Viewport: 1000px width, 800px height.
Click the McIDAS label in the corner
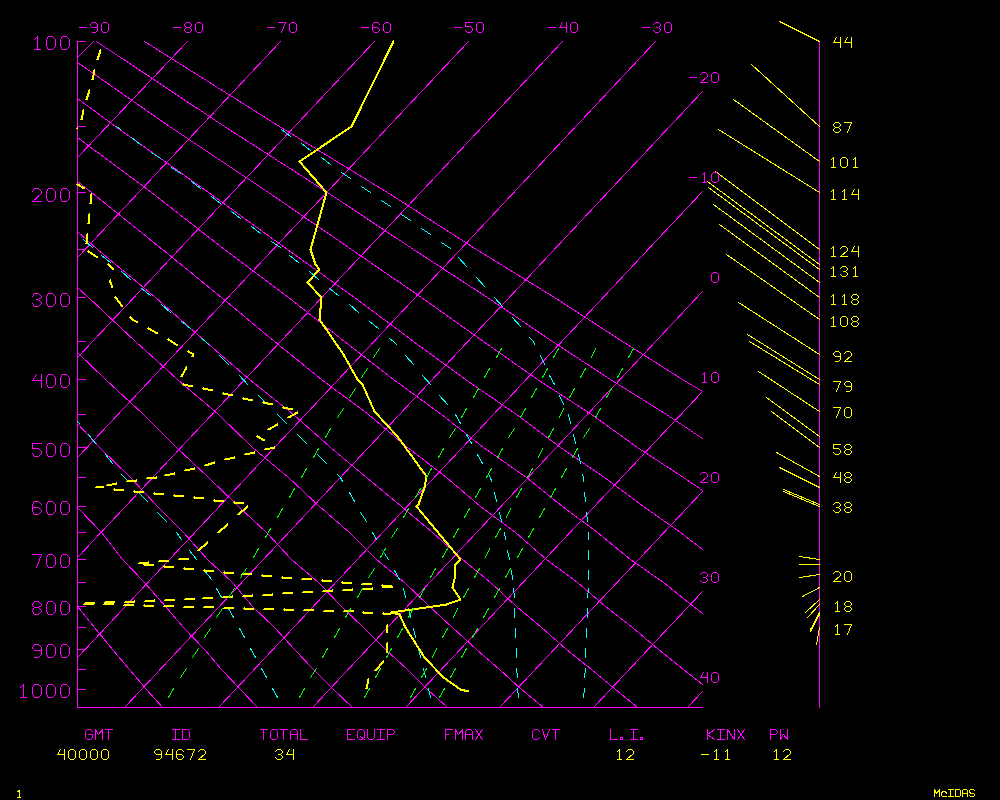[953, 792]
